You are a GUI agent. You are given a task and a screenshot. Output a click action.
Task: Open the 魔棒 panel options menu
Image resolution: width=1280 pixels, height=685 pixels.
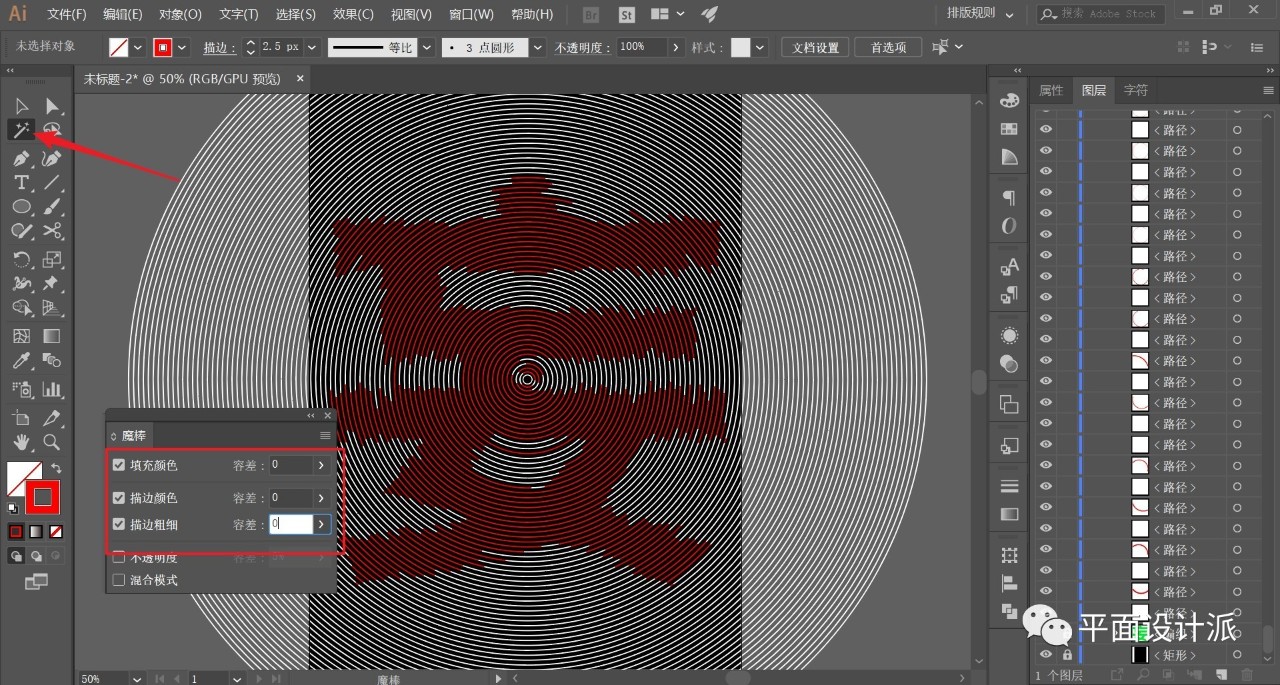(x=325, y=436)
